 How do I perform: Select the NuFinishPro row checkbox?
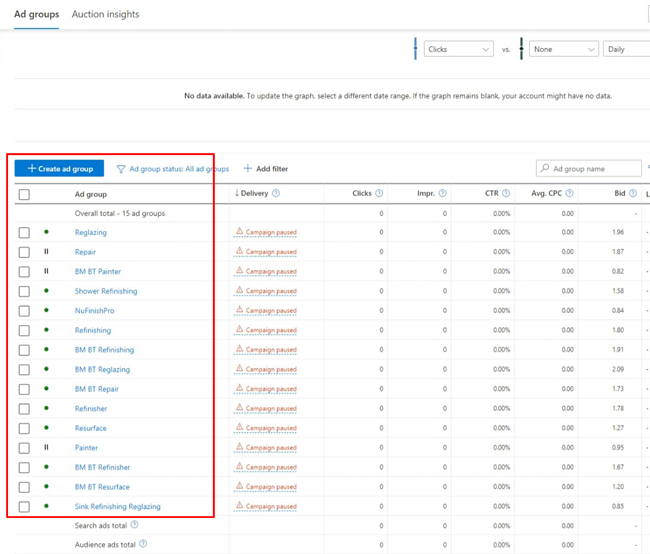pos(24,311)
